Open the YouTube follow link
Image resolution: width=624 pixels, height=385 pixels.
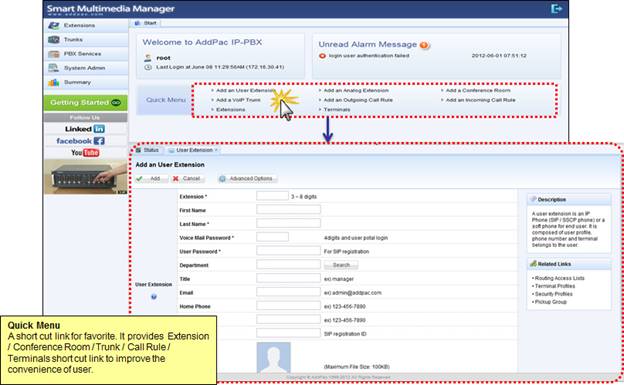(85, 152)
